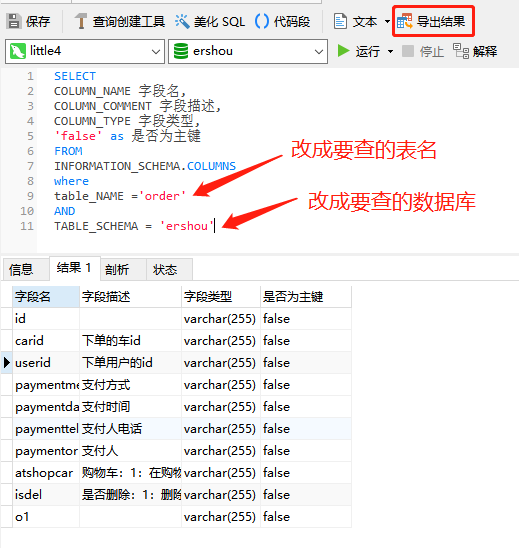This screenshot has height=548, width=519.
Task: Click the 下单用户的id description cell
Action: coord(130,363)
